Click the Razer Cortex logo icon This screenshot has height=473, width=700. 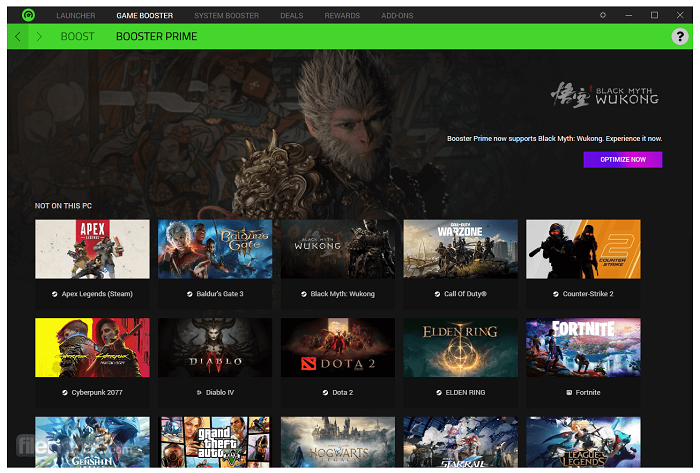pyautogui.click(x=29, y=15)
